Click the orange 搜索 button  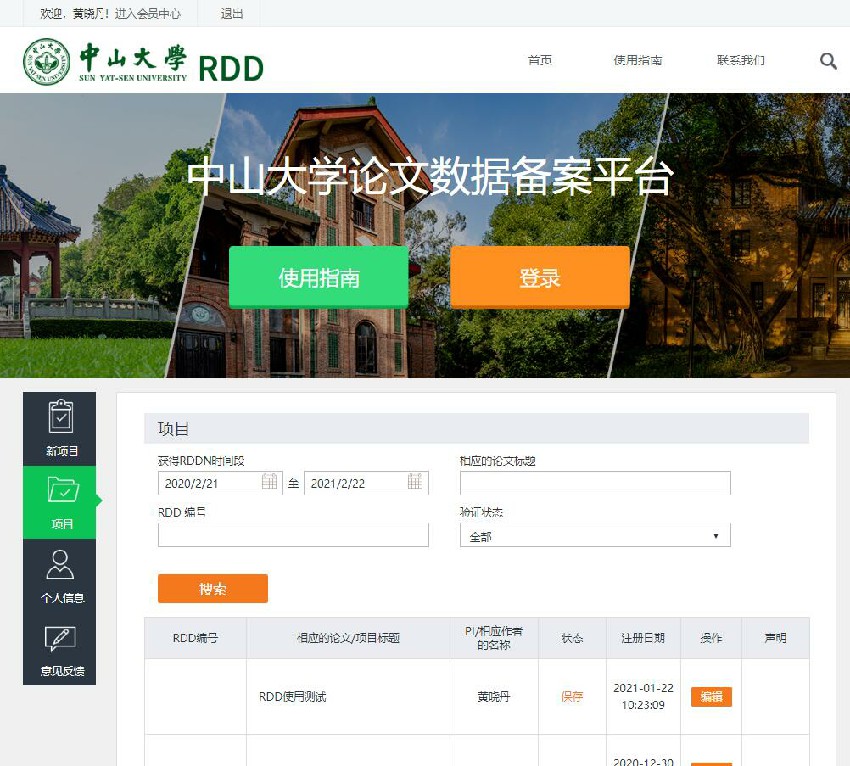click(x=212, y=588)
